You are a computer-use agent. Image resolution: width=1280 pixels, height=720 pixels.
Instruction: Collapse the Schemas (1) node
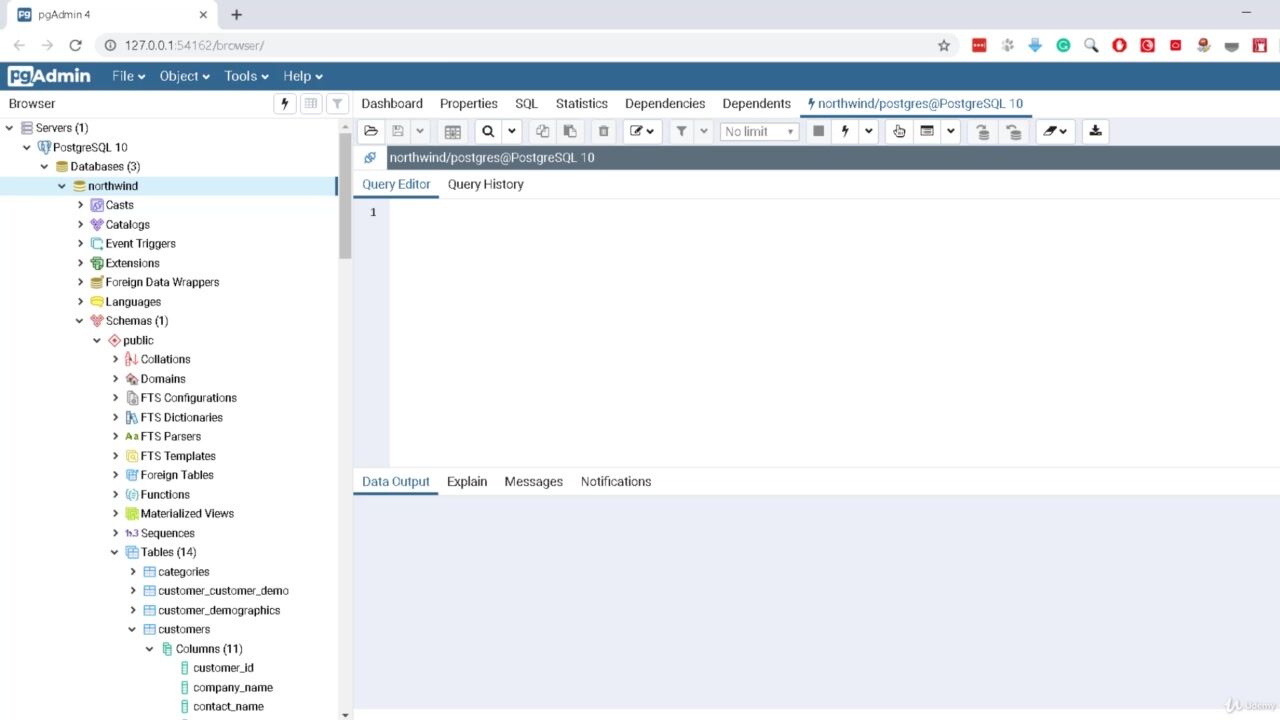80,321
